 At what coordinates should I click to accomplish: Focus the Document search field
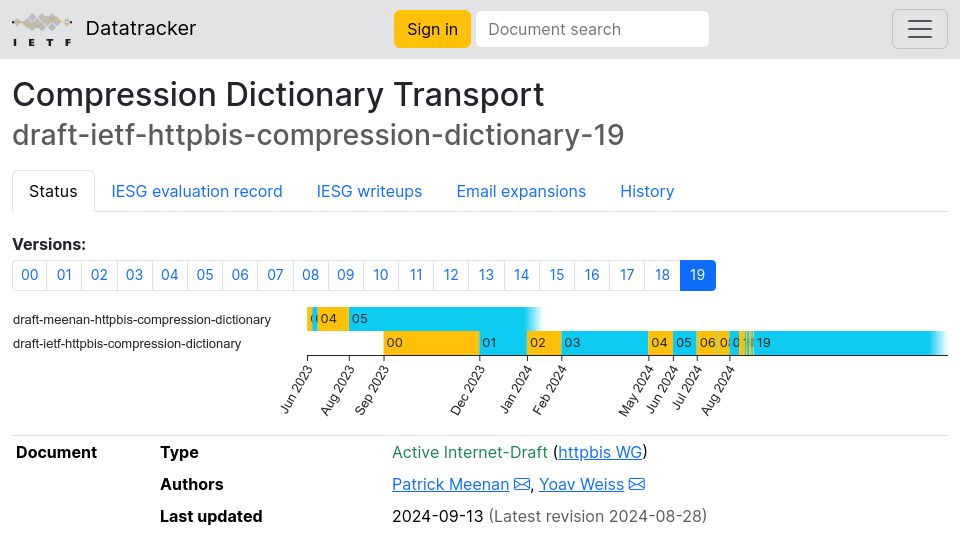click(x=592, y=29)
